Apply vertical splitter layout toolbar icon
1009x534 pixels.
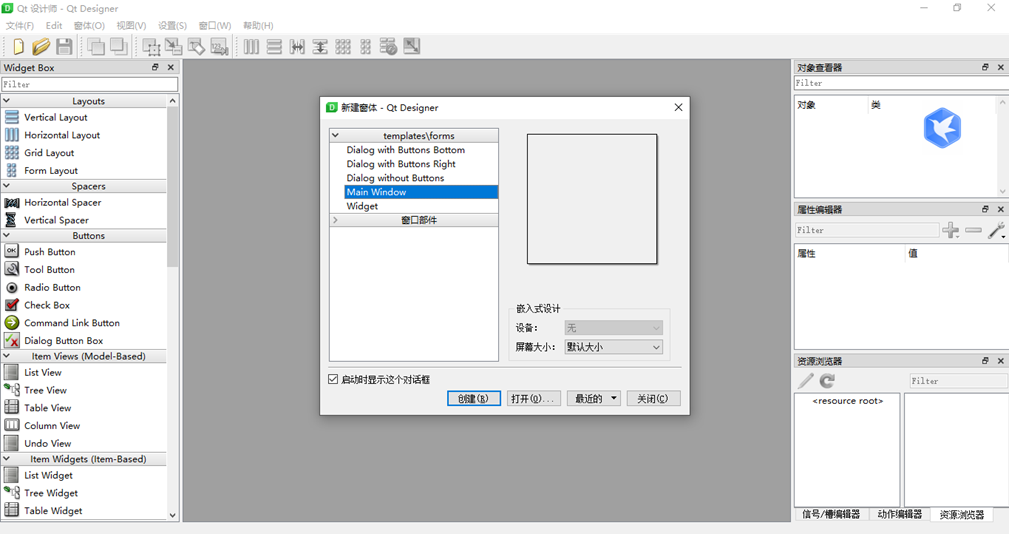[320, 46]
